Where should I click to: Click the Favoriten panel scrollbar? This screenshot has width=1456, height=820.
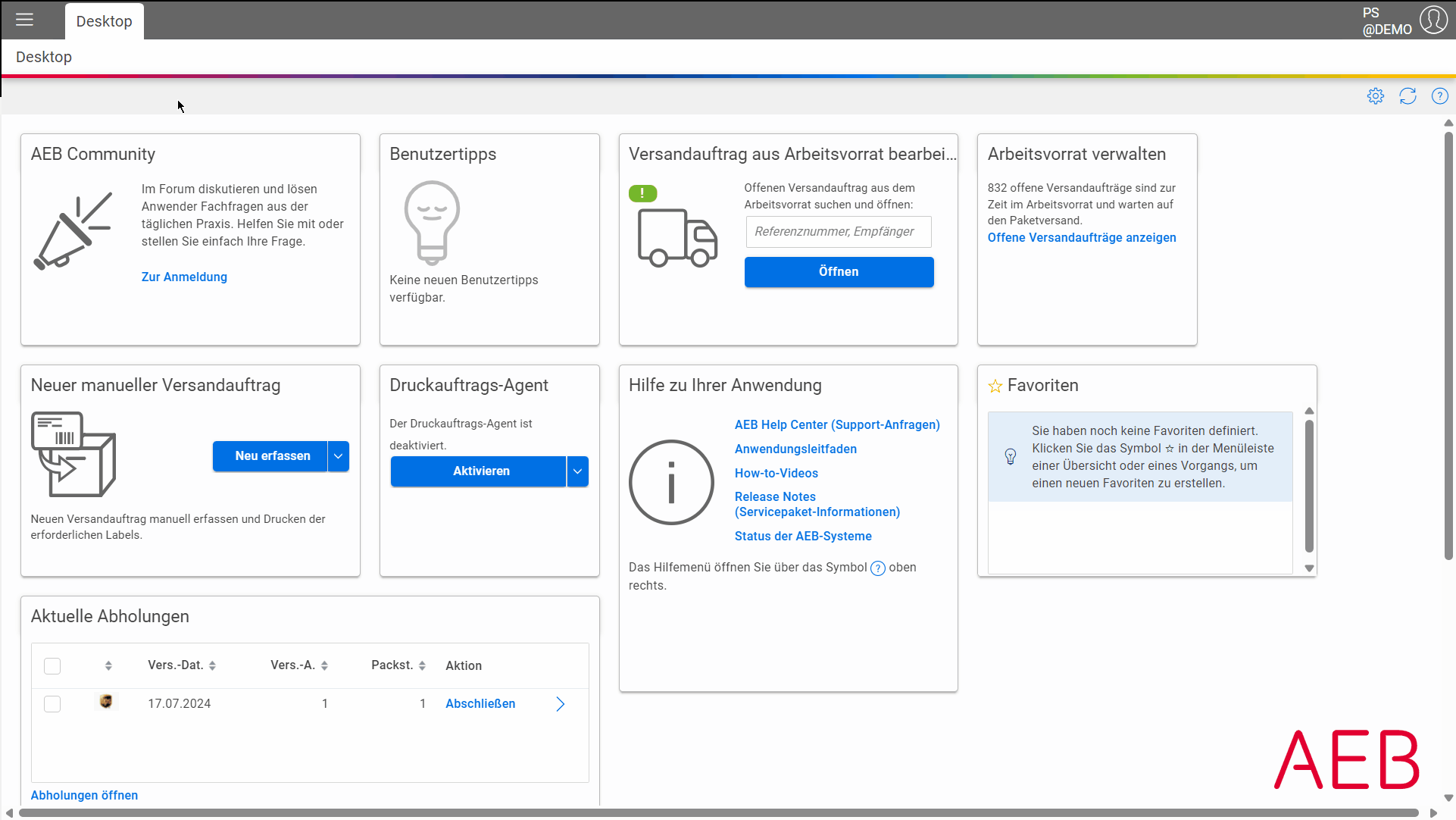pos(1309,487)
